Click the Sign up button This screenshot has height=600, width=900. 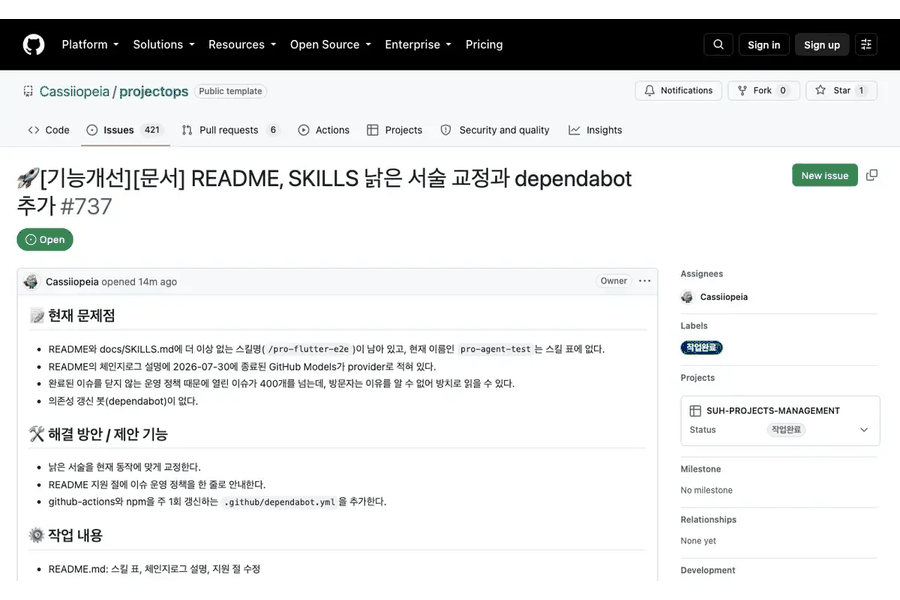[x=821, y=45]
